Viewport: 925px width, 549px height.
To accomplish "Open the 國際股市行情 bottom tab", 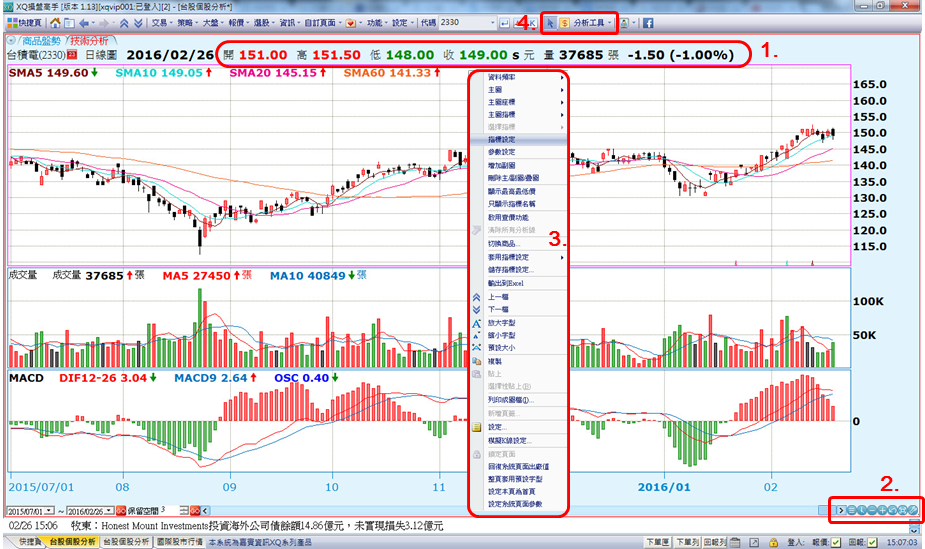I will tap(179, 541).
